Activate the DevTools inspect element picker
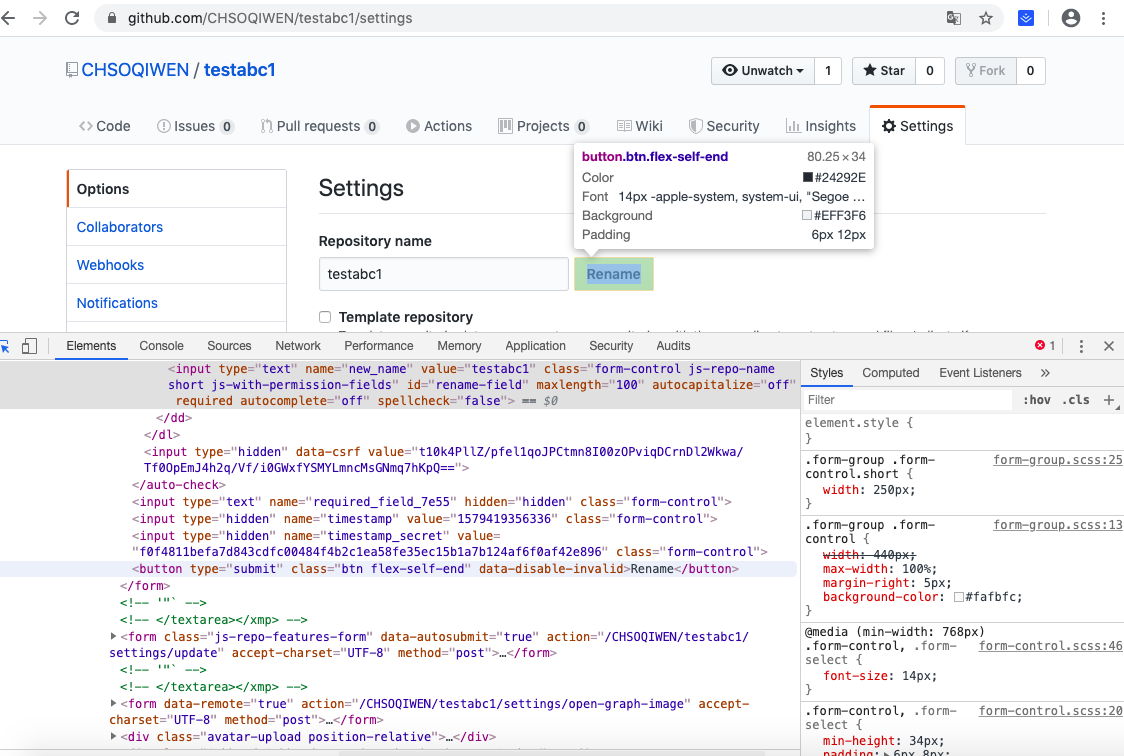The height and width of the screenshot is (756, 1124). click(5, 346)
